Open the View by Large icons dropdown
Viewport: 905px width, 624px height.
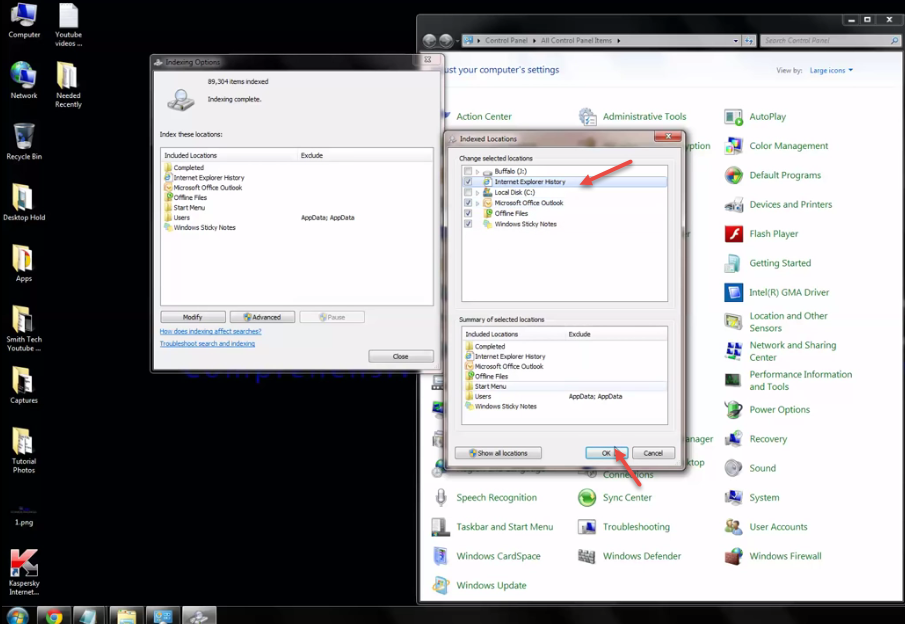[831, 70]
